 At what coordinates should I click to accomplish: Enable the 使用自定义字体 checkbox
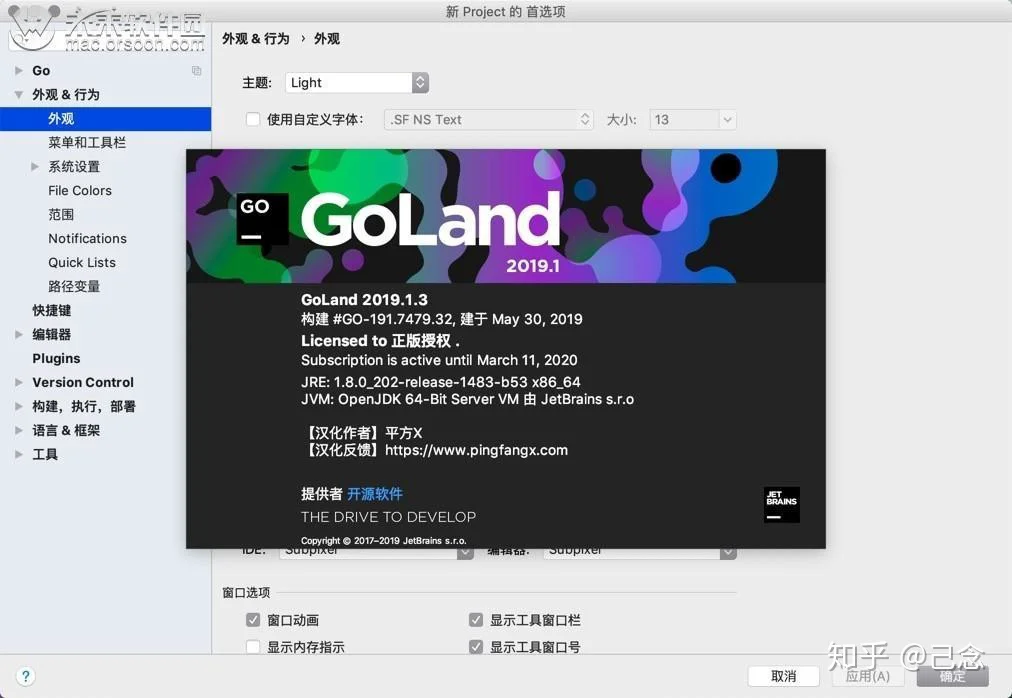253,119
